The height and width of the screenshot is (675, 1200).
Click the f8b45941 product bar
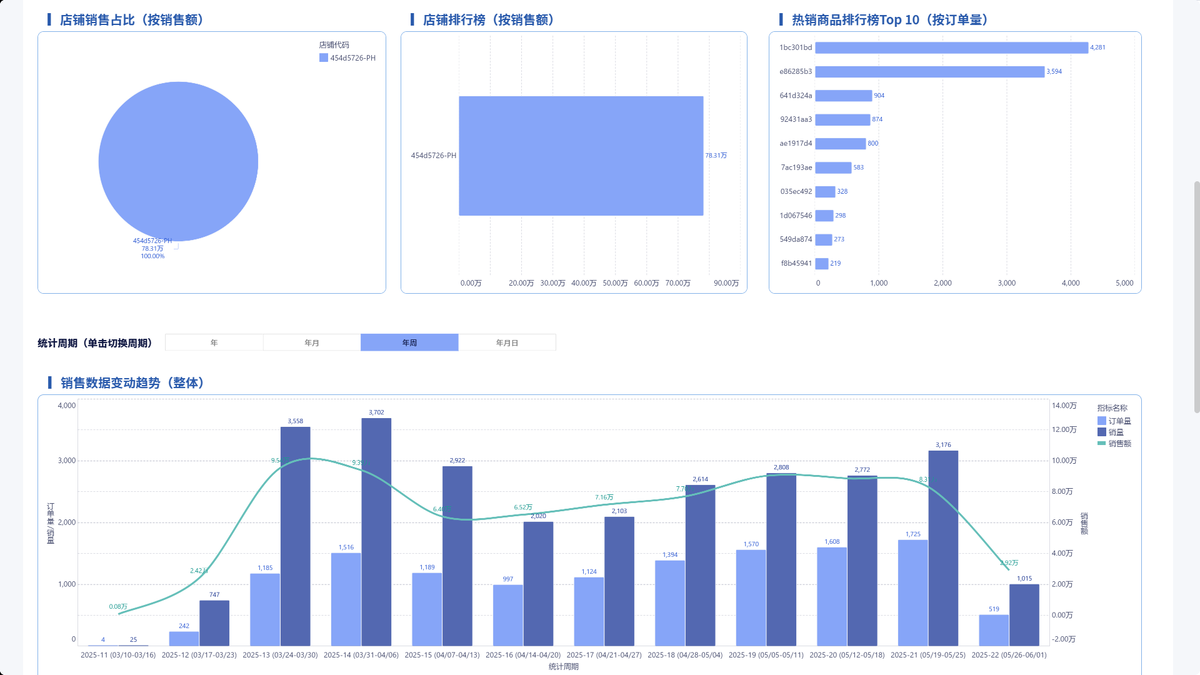(822, 263)
